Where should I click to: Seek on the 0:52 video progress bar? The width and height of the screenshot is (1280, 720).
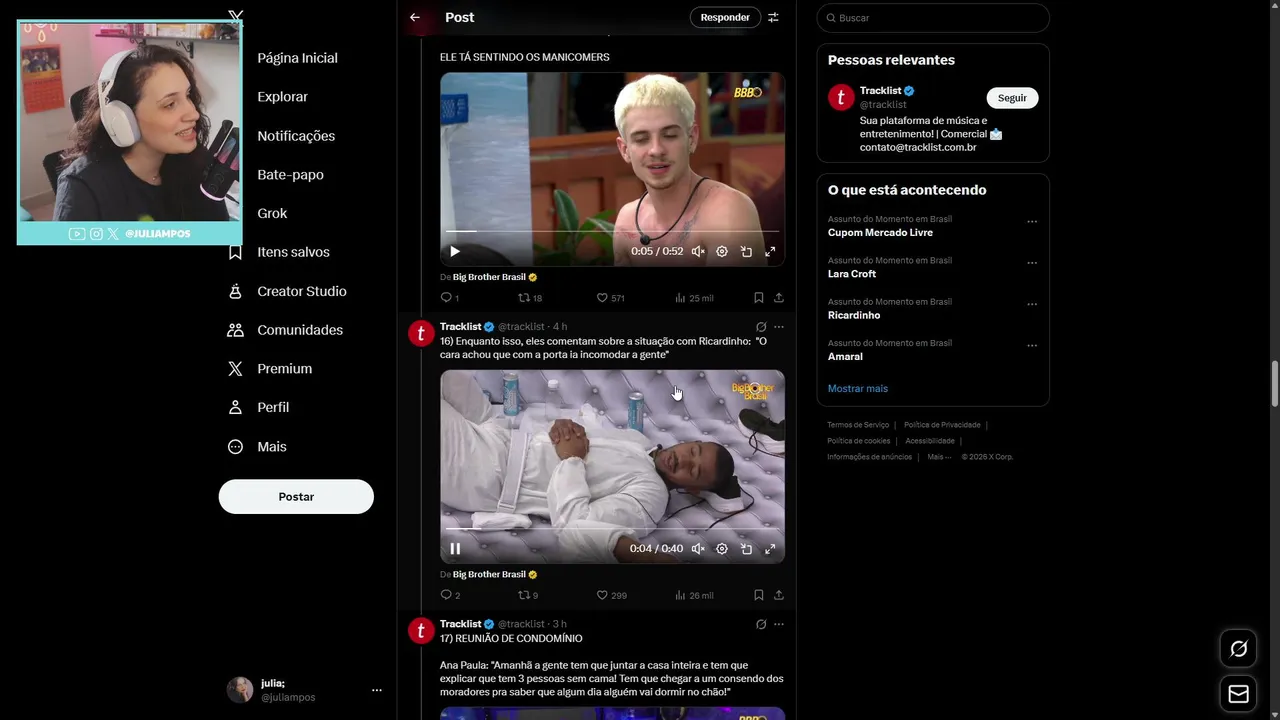coord(612,232)
